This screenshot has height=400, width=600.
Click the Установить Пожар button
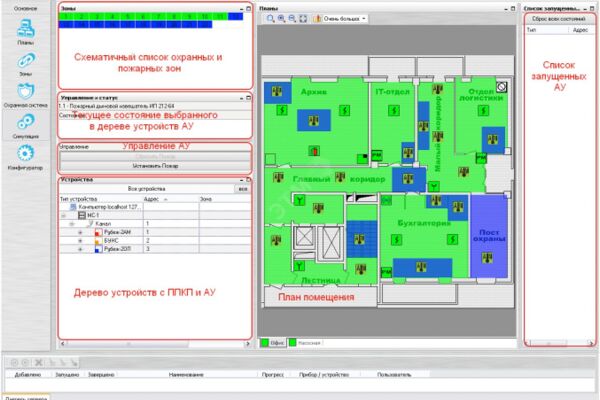click(x=155, y=166)
